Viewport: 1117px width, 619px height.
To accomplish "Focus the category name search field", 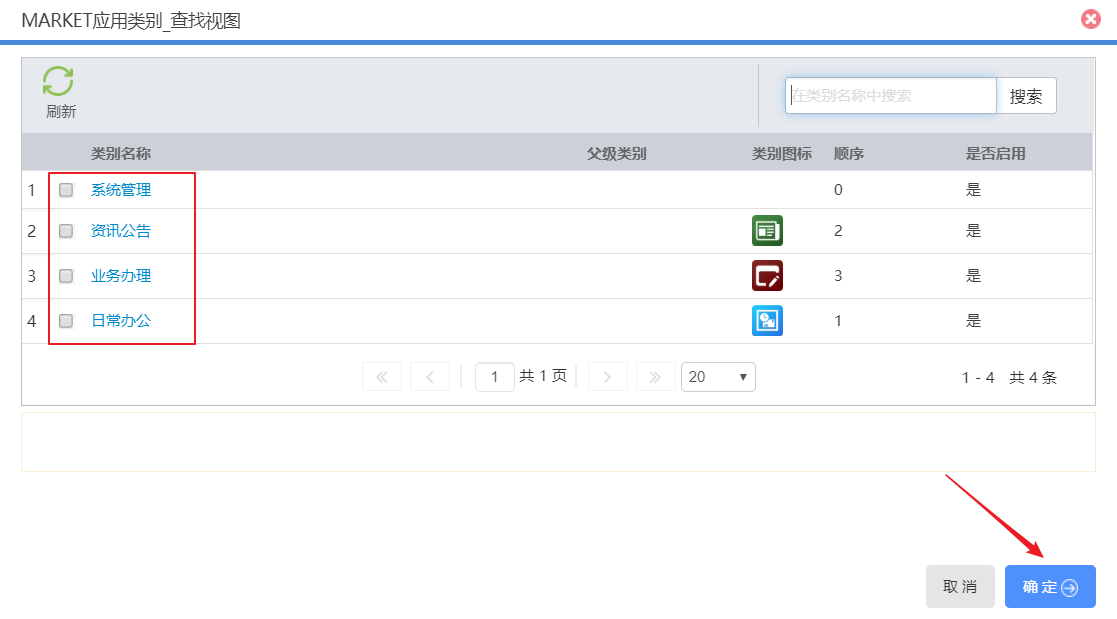I will pos(890,96).
